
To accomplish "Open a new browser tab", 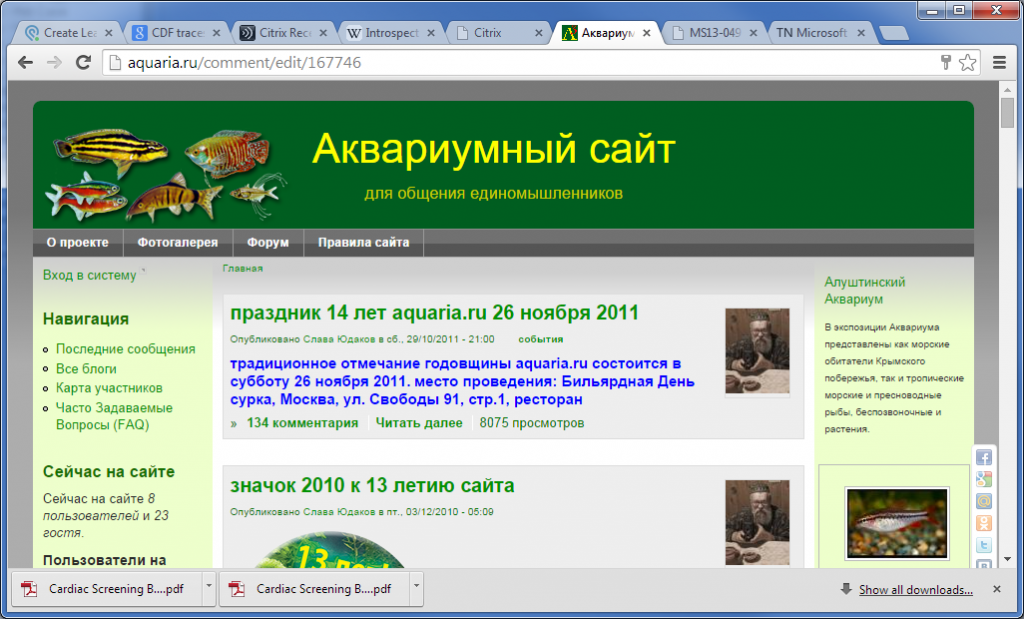I will tap(892, 33).
